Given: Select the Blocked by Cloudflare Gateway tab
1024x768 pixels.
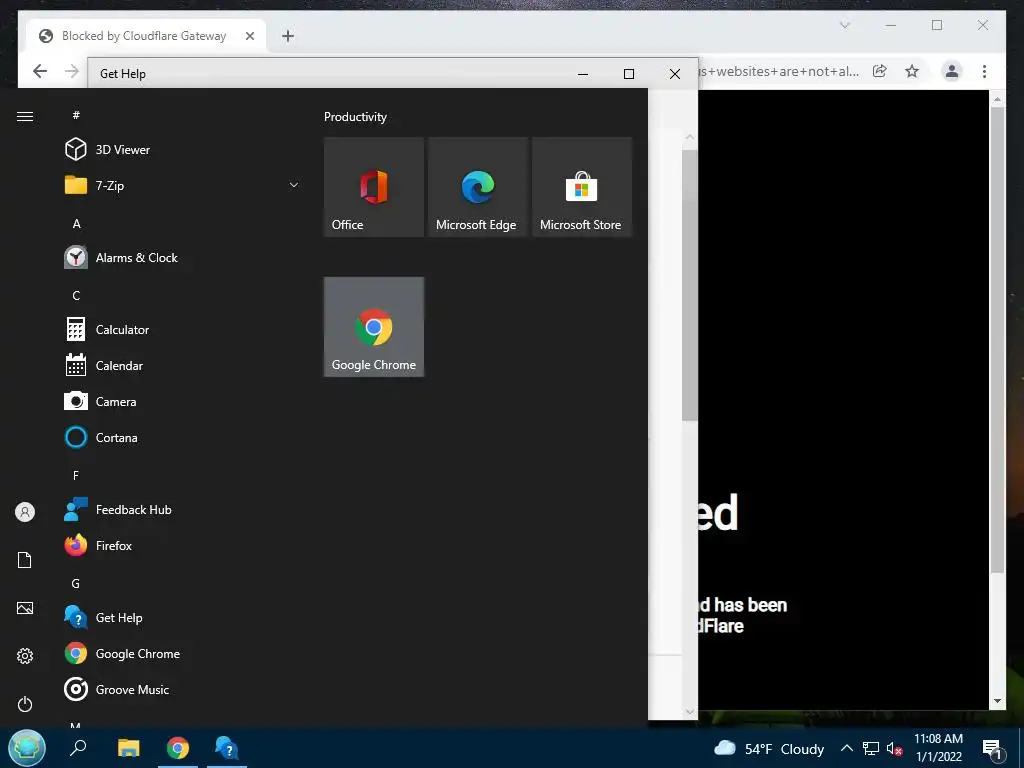Looking at the screenshot, I should (146, 36).
